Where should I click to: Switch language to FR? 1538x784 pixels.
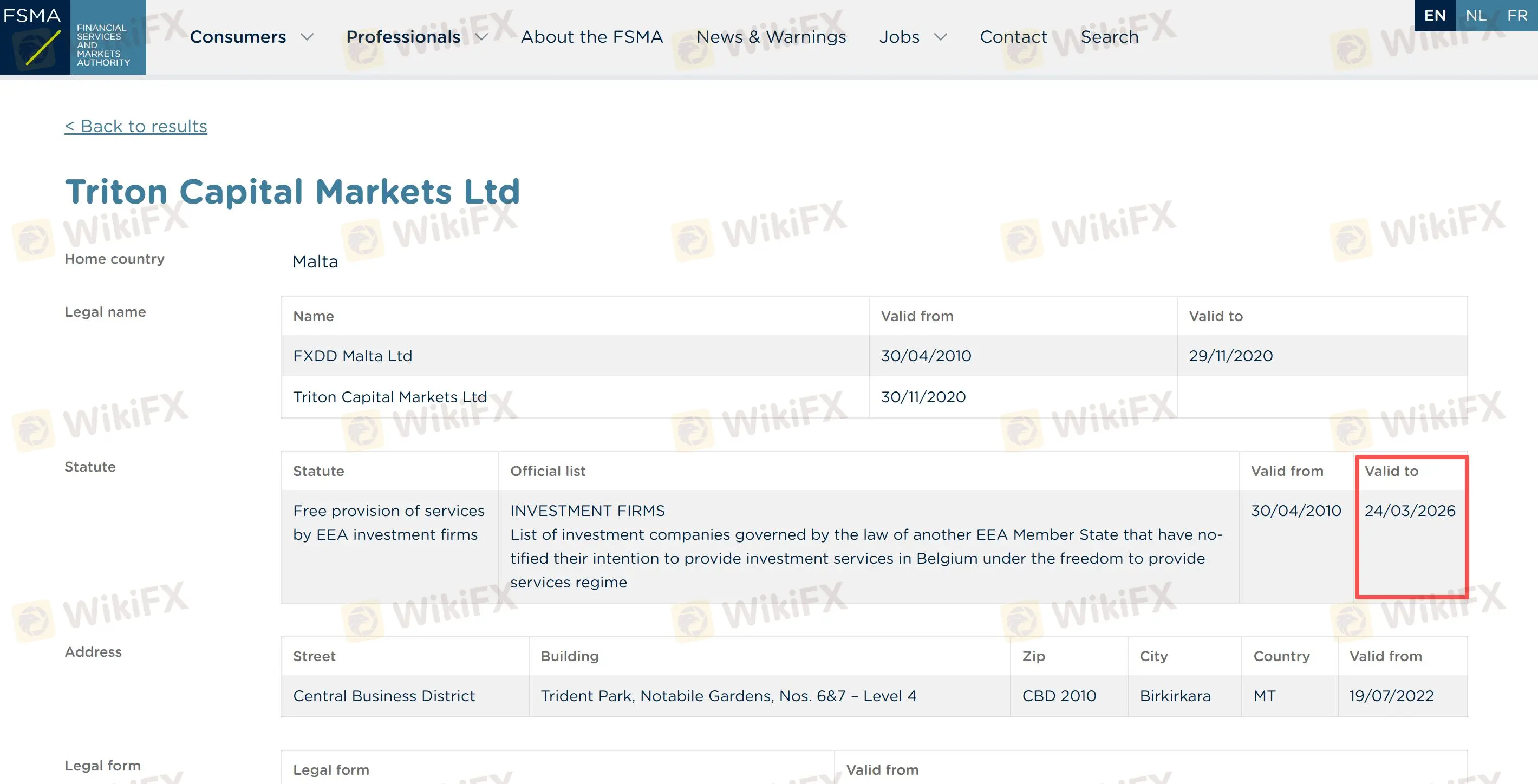coord(1517,16)
